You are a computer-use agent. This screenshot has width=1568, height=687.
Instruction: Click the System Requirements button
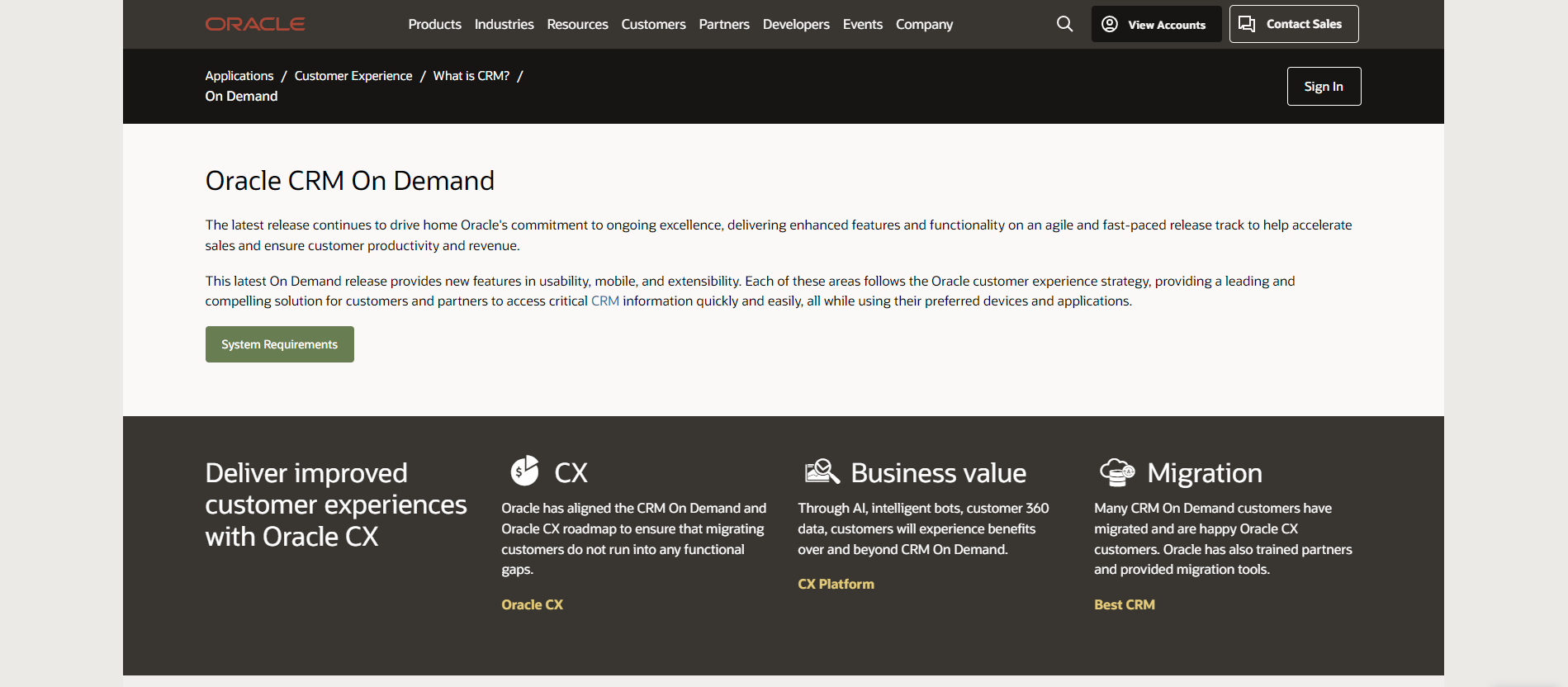pos(279,344)
